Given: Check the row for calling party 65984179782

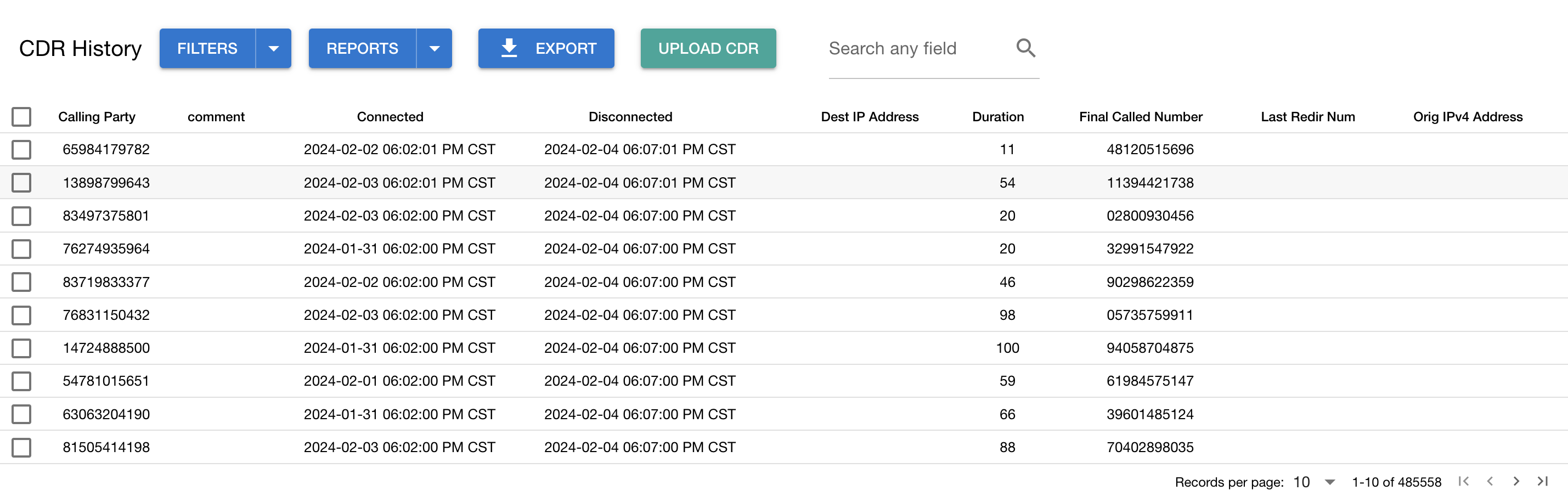Looking at the screenshot, I should pos(21,149).
